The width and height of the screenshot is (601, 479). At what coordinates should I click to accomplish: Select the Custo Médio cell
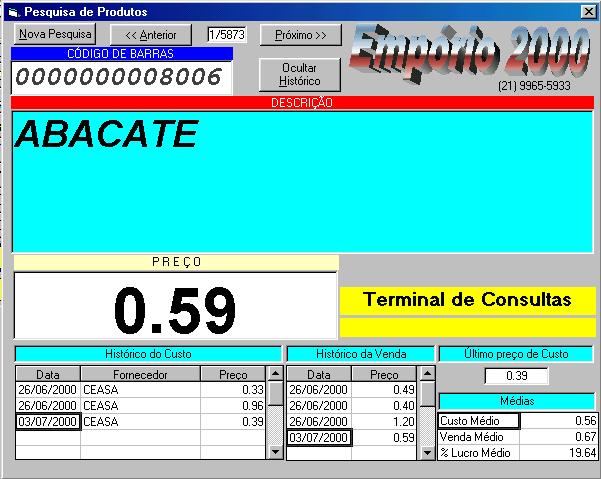479,421
